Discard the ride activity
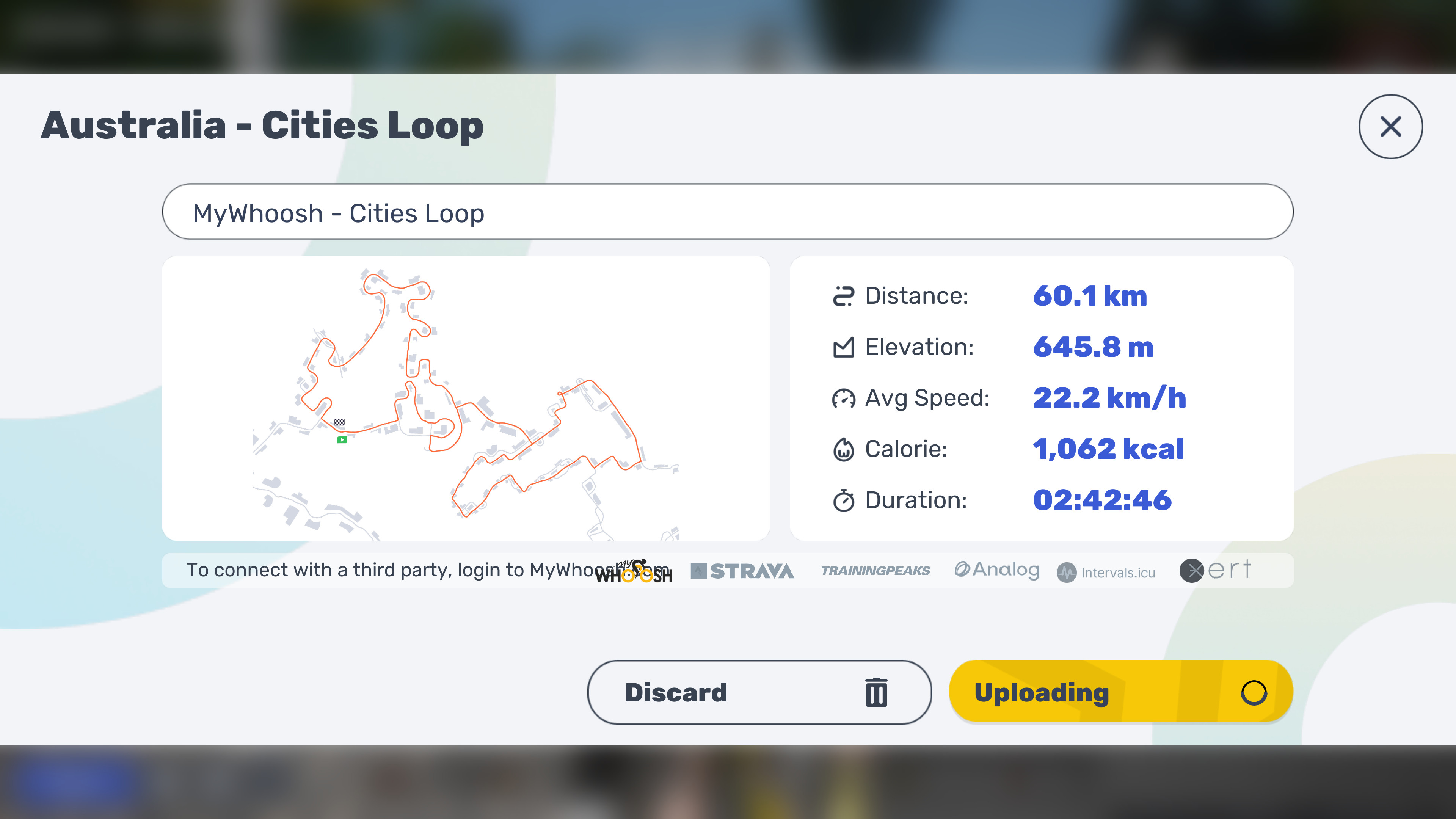The image size is (1456, 819). pos(759,692)
